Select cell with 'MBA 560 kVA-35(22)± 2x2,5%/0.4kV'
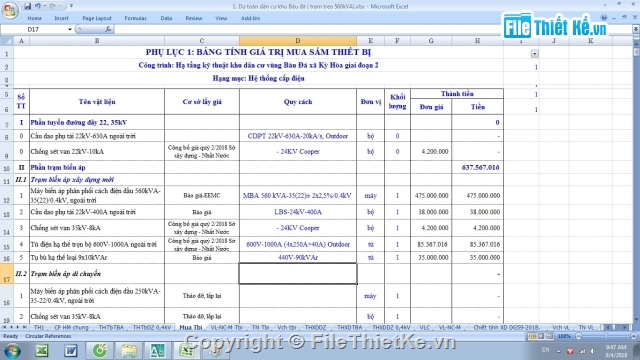 (298, 196)
